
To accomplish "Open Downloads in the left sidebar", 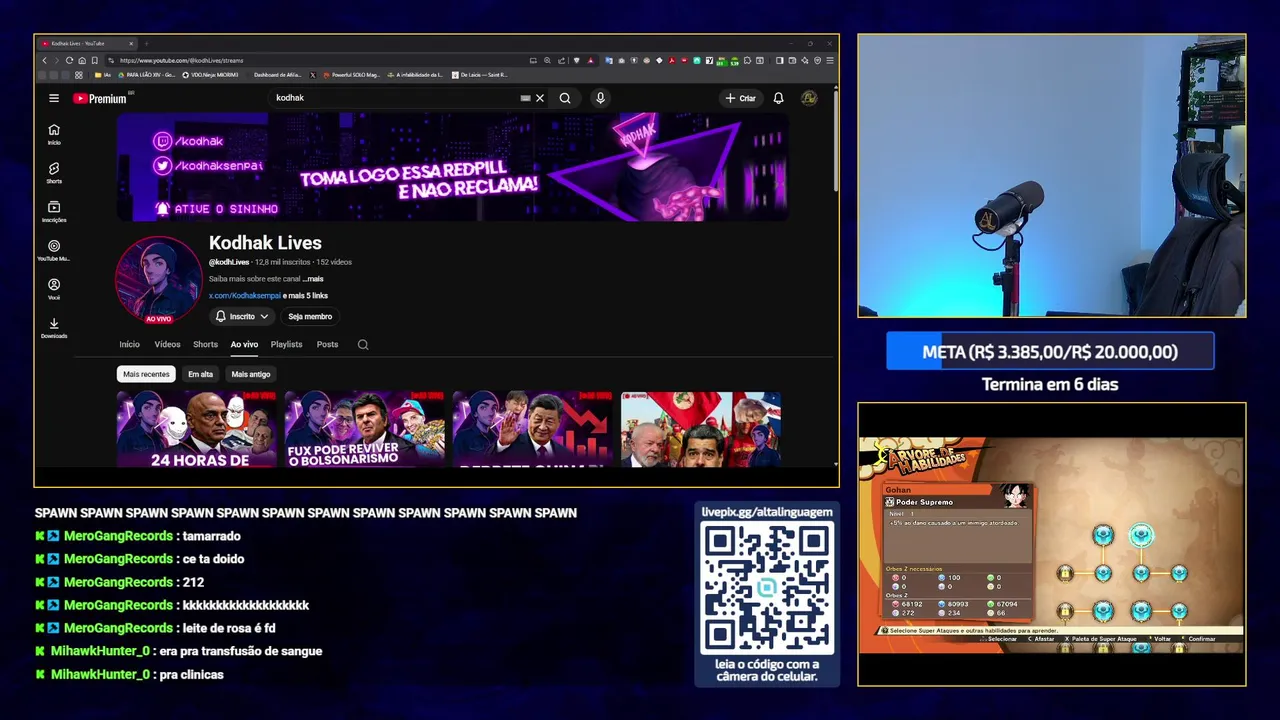I will tap(54, 328).
